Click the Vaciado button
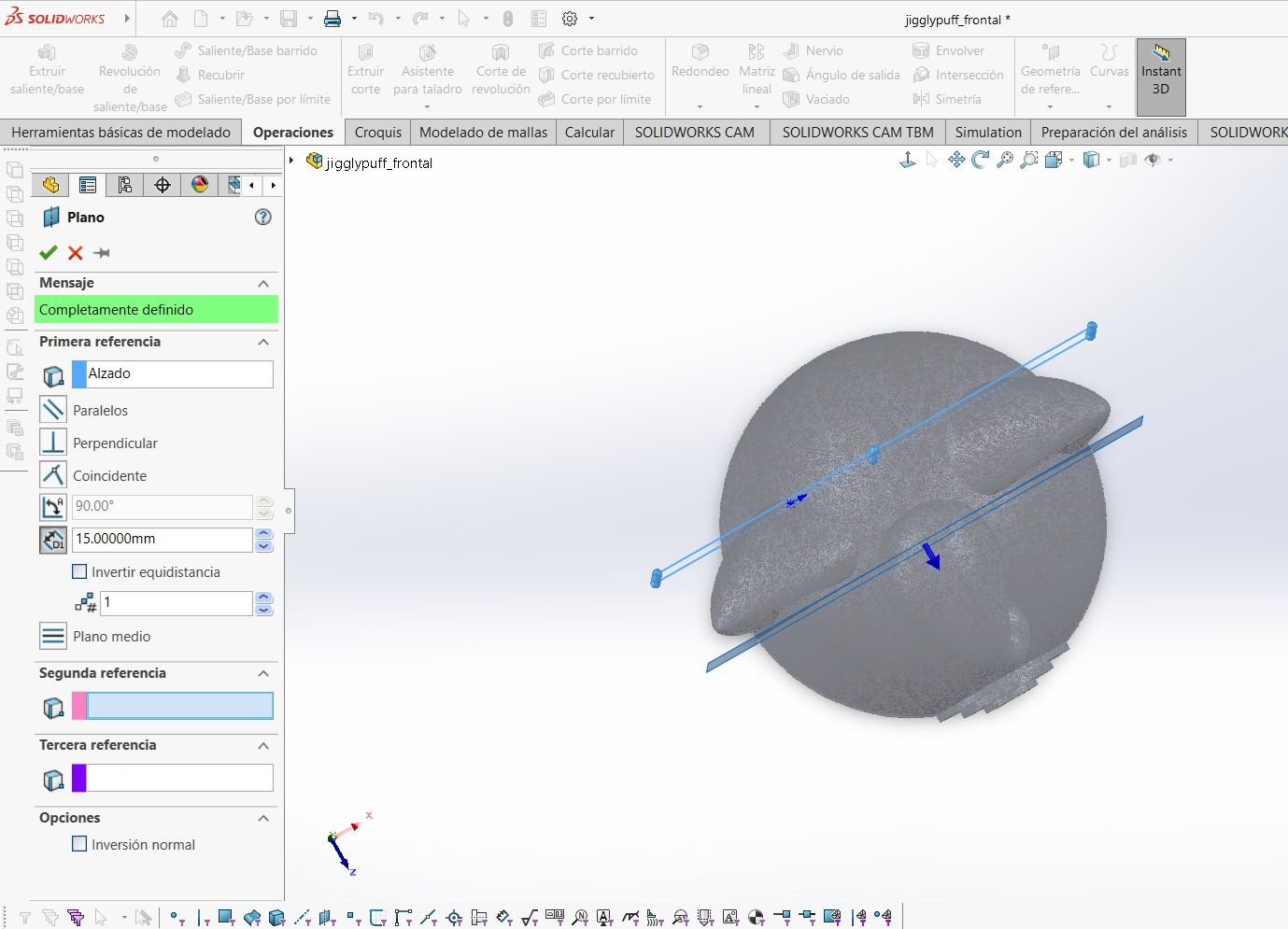Image resolution: width=1288 pixels, height=929 pixels. [x=816, y=99]
